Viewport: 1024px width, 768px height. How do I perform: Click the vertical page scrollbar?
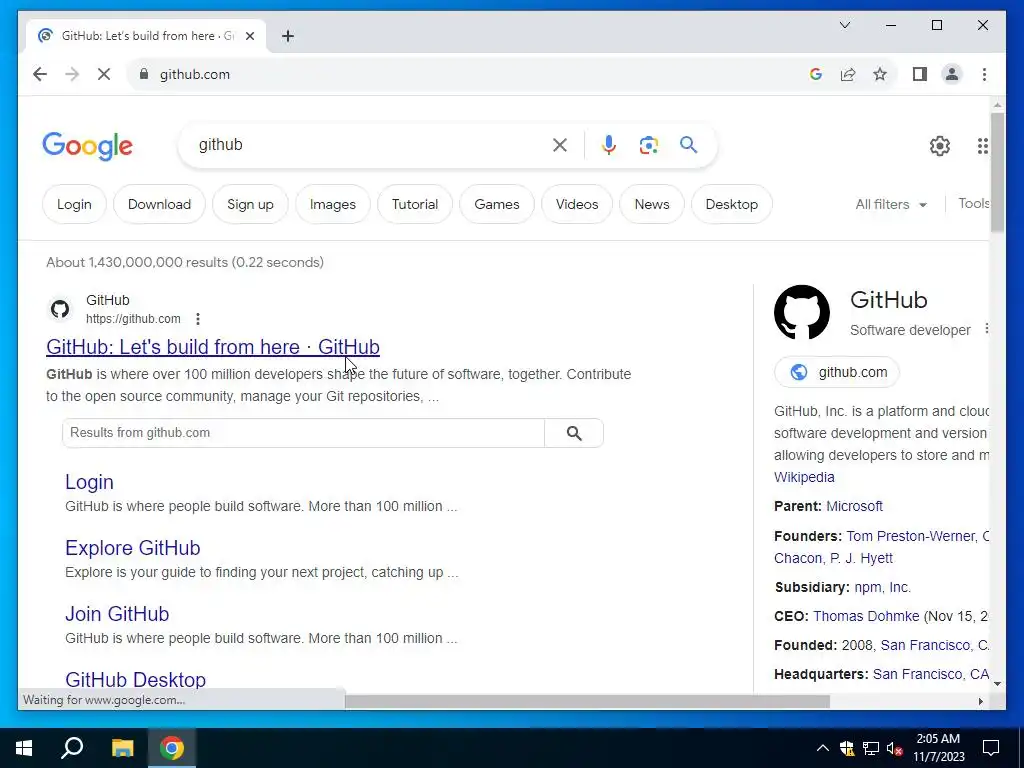pyautogui.click(x=997, y=172)
